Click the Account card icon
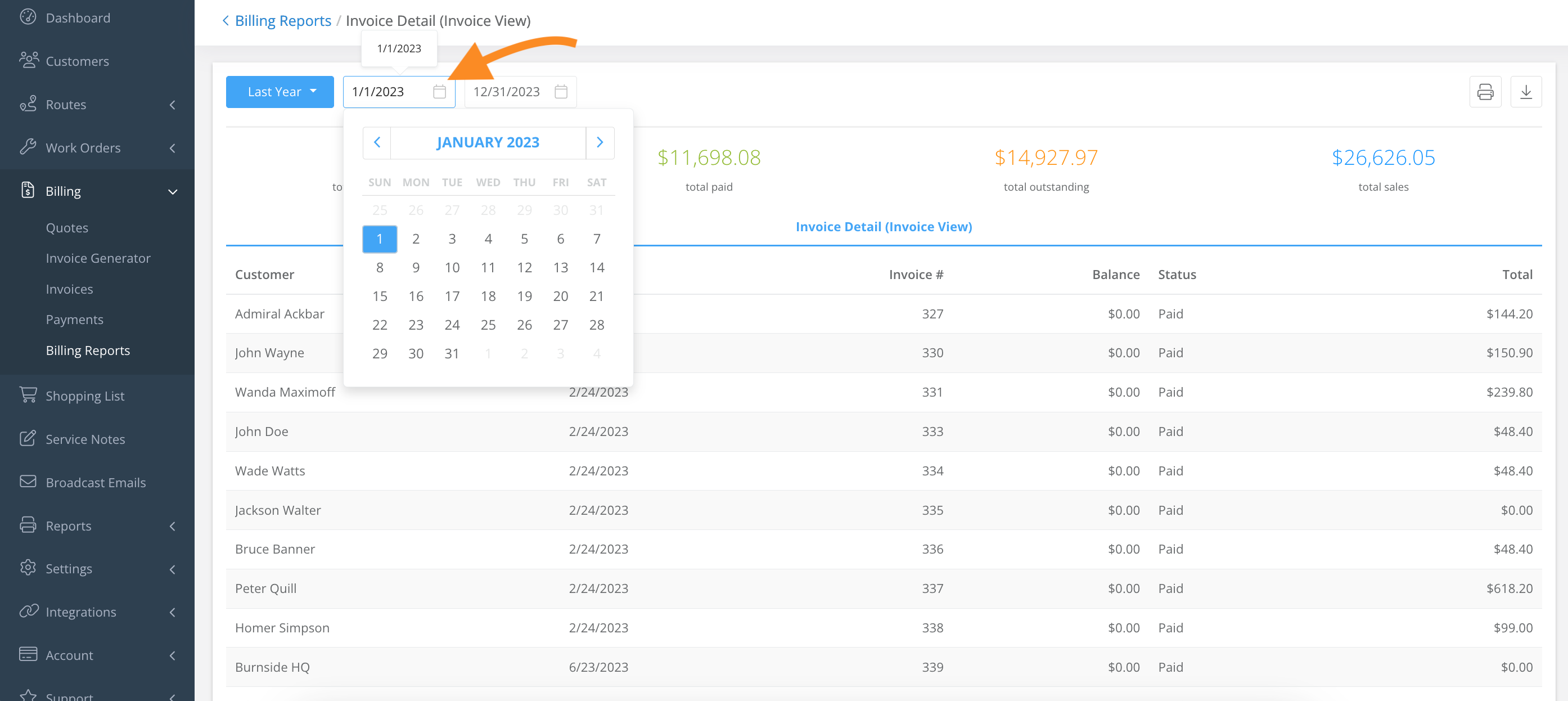This screenshot has height=701, width=1568. 28,654
